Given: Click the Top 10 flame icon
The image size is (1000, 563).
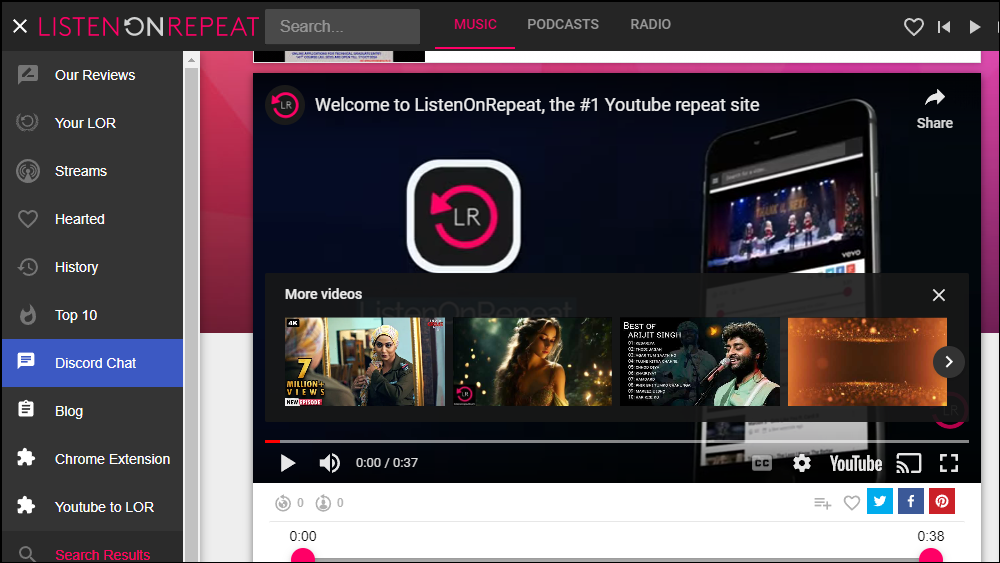Looking at the screenshot, I should click(x=27, y=314).
